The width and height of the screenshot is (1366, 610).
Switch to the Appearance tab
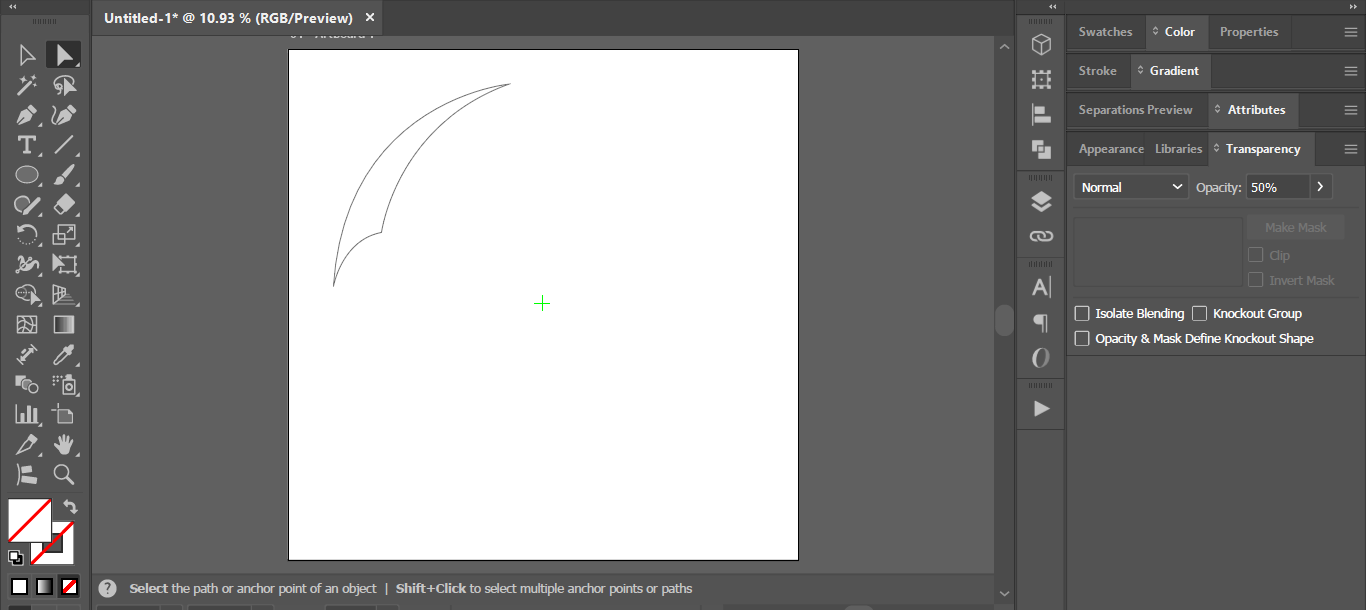tap(1111, 149)
